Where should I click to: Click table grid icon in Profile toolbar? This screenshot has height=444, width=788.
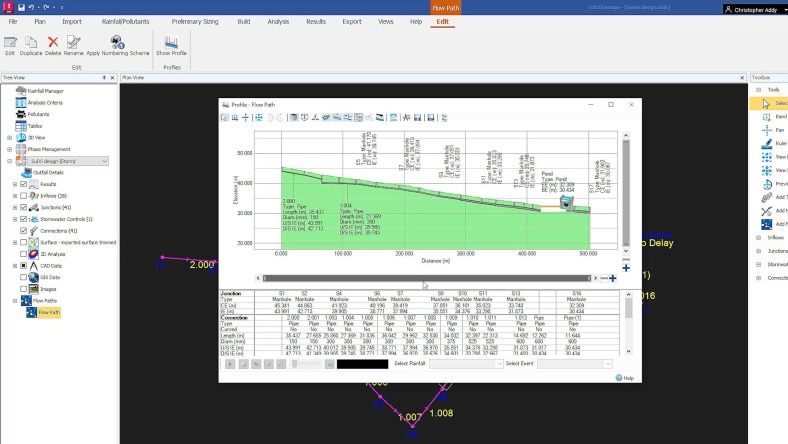click(358, 118)
